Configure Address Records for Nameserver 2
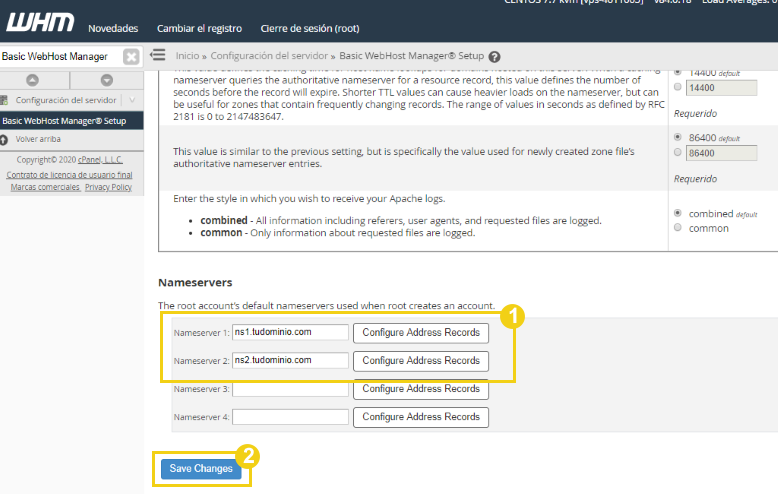The height and width of the screenshot is (494, 778). tap(421, 361)
